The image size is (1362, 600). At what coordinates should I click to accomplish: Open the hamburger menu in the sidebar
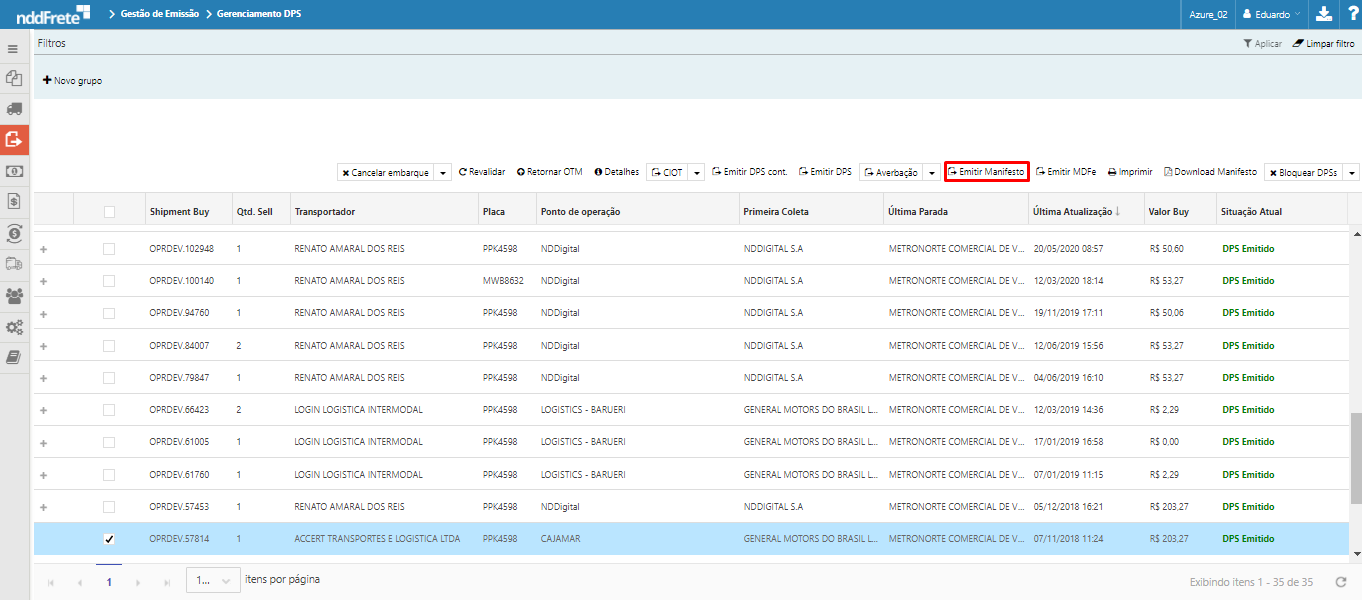(13, 48)
